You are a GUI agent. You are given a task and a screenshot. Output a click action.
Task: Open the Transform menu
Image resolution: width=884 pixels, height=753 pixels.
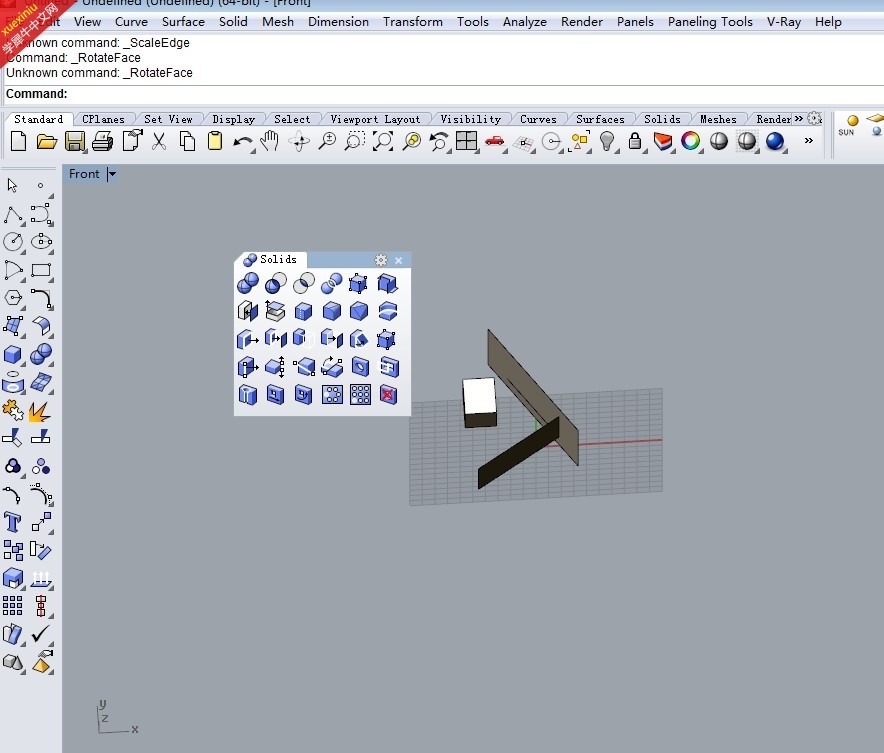click(413, 22)
